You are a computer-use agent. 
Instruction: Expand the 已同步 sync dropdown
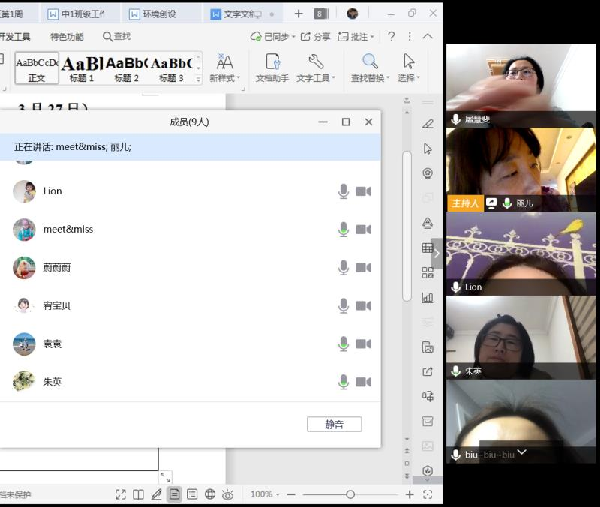[294, 37]
